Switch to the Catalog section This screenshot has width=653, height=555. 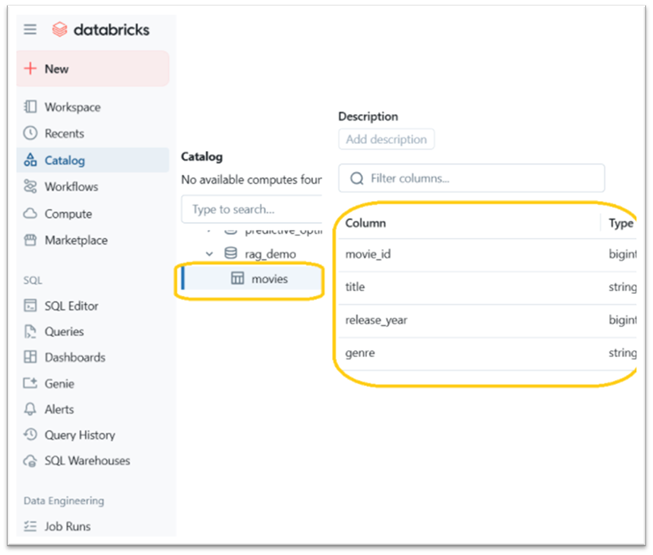click(x=64, y=160)
